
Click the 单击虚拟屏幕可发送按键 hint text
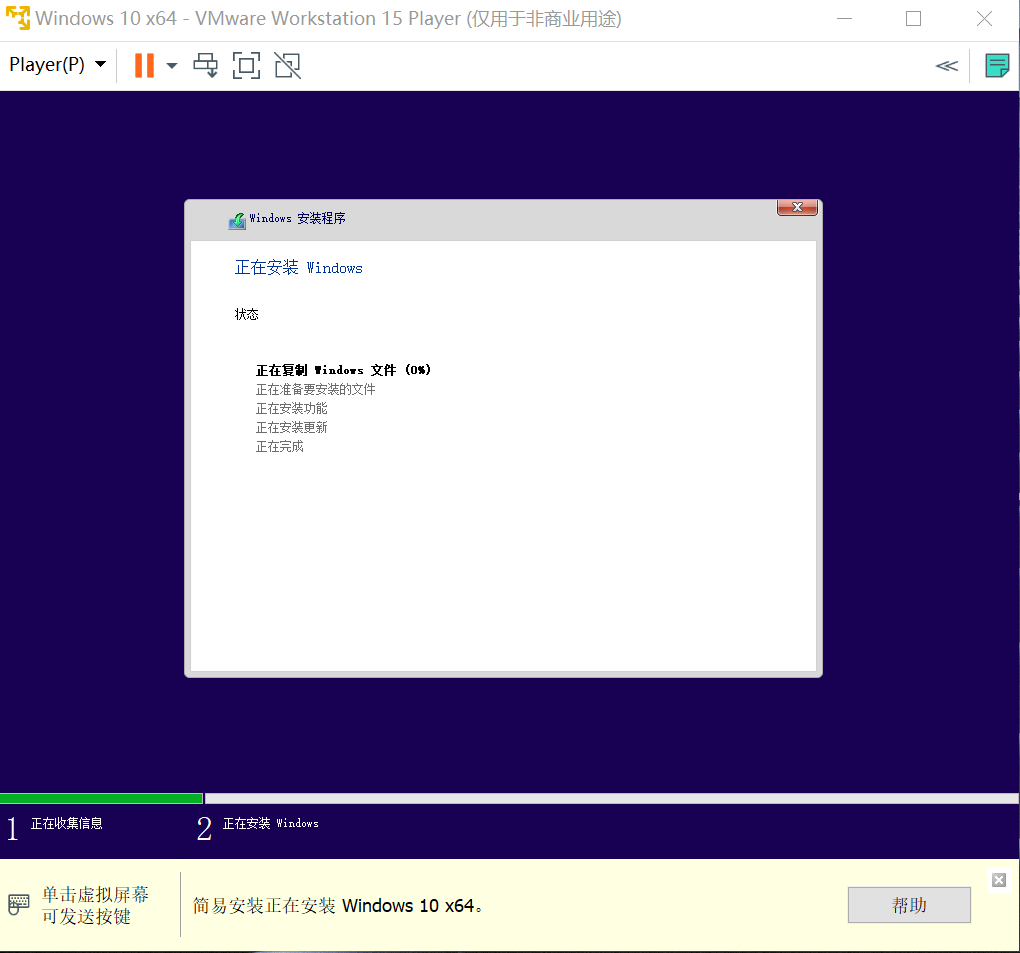point(96,905)
